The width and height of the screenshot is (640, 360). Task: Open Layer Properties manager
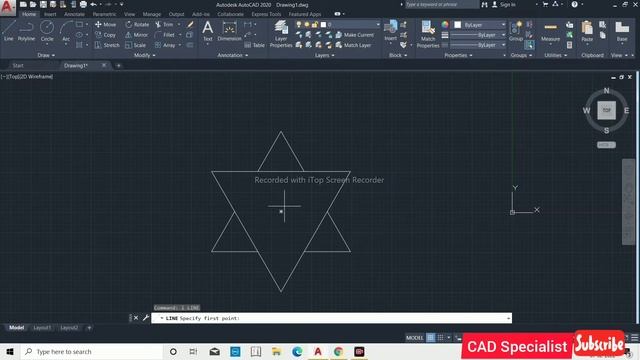tap(281, 34)
